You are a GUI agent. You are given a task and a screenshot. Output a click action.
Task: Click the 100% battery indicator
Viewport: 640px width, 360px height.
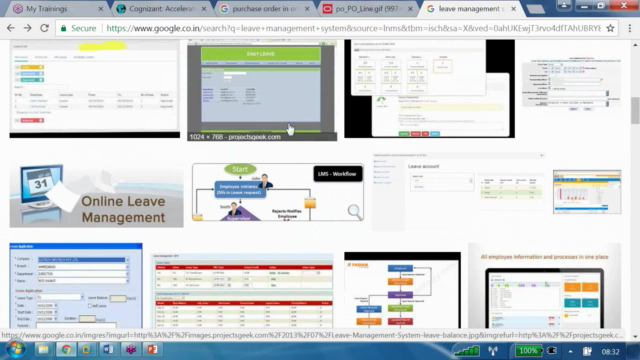click(528, 351)
